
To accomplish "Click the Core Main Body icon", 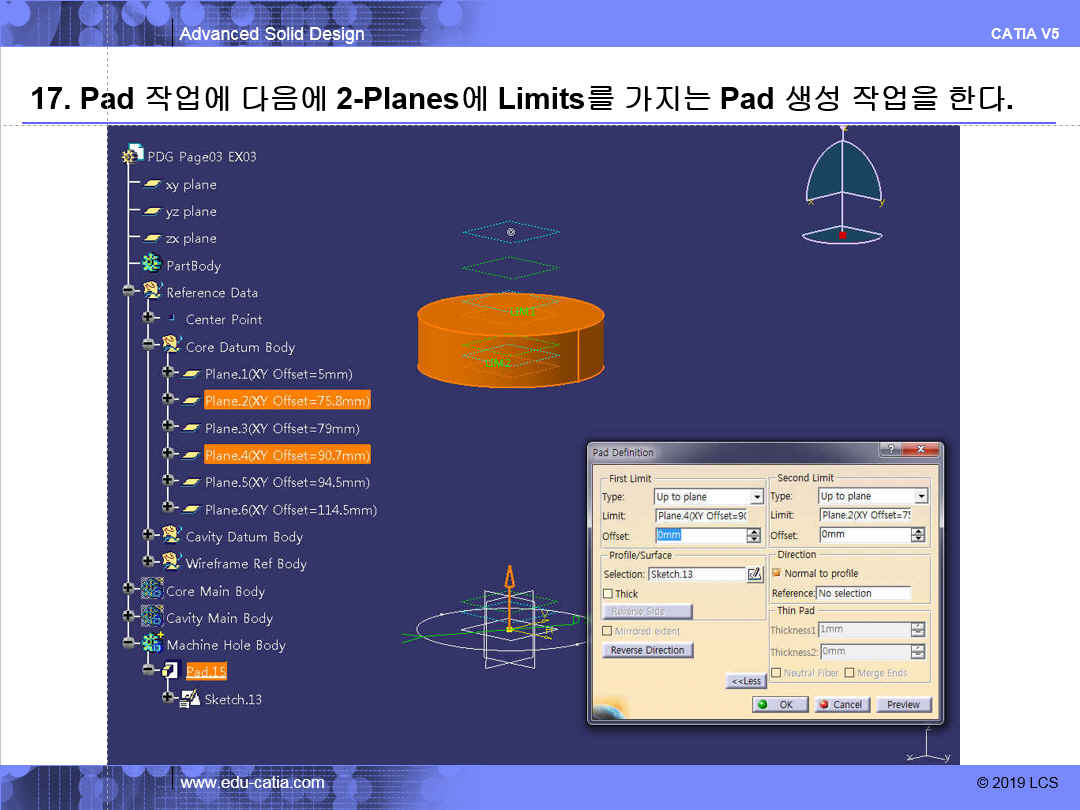I will pos(152,591).
